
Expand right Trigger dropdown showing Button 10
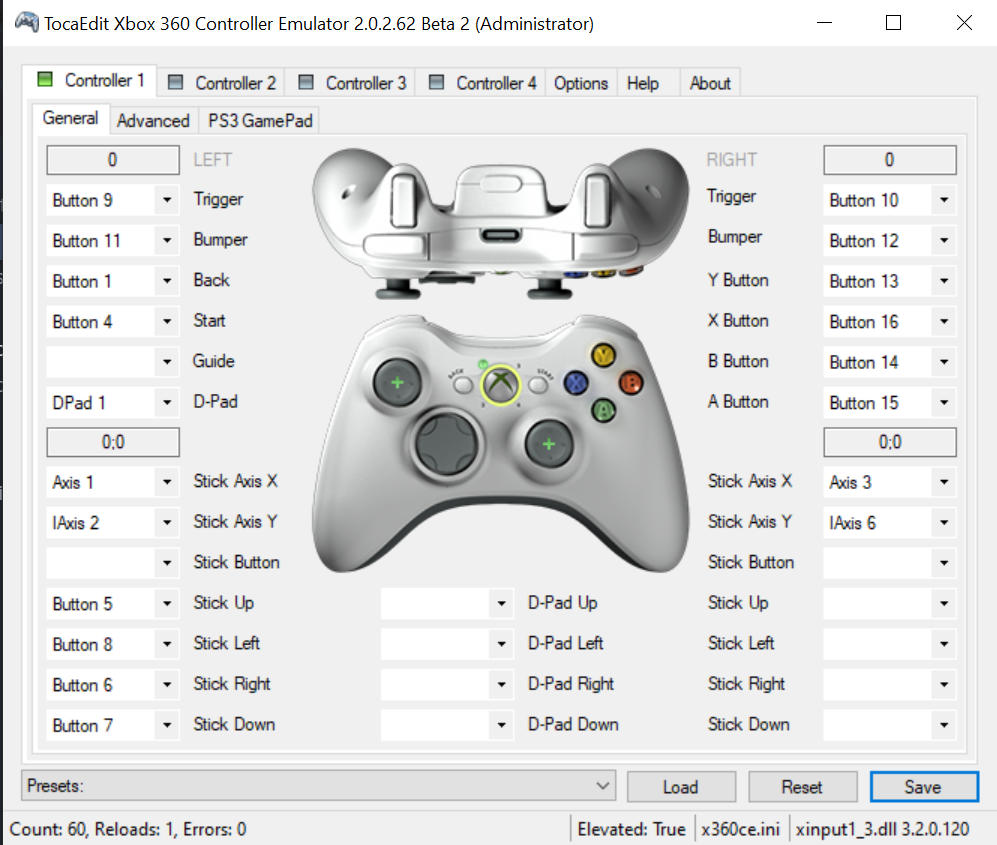[890, 200]
